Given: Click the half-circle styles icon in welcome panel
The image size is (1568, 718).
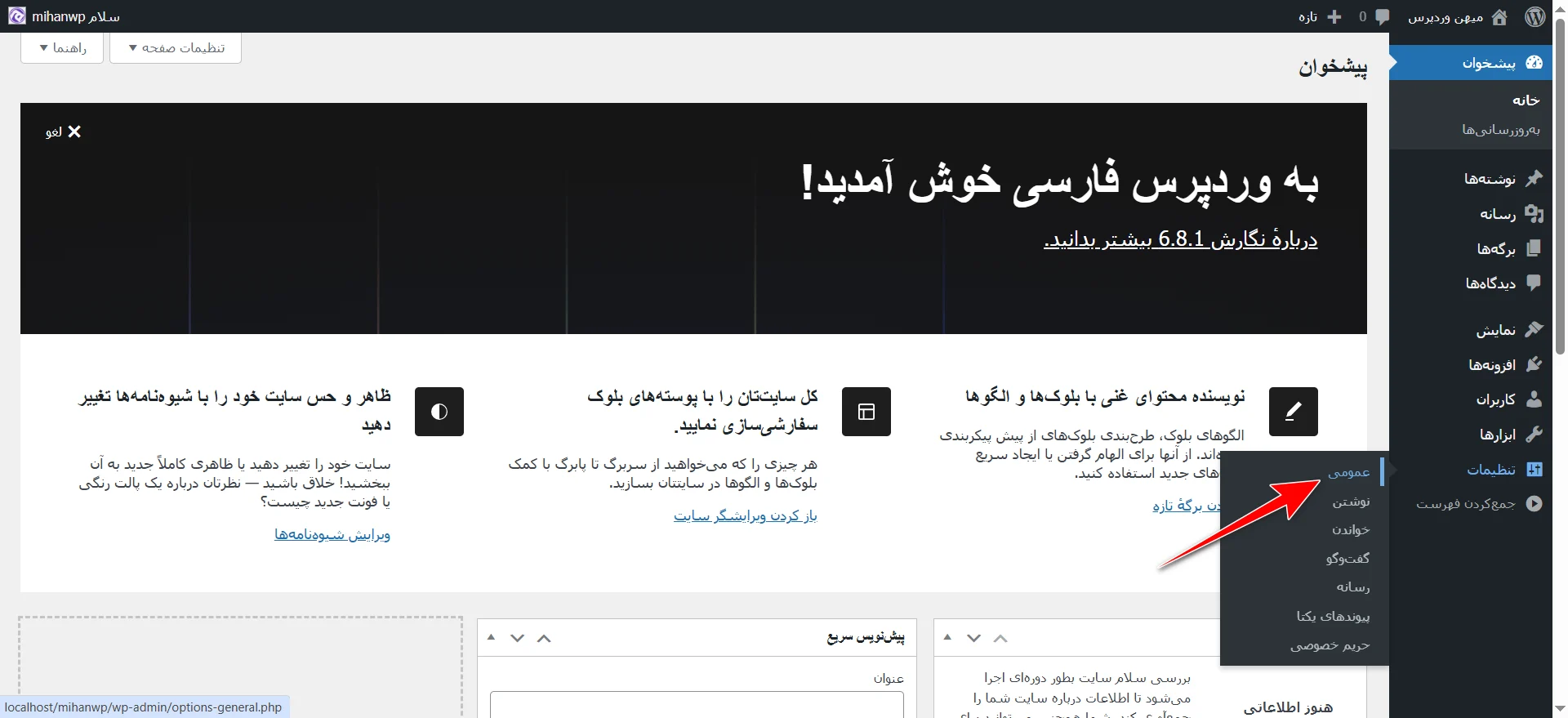Looking at the screenshot, I should pos(439,412).
